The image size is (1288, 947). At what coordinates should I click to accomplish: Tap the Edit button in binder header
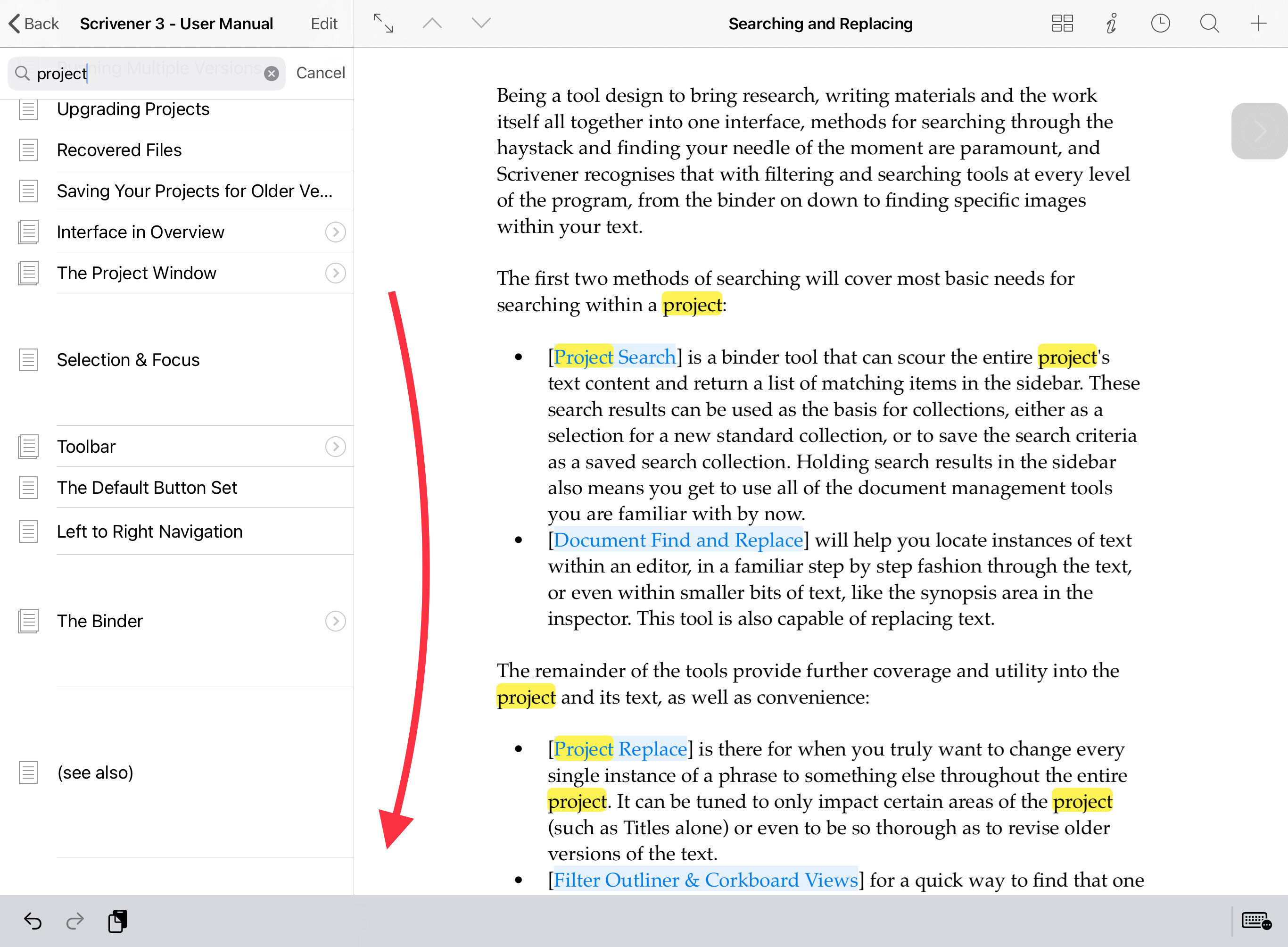pyautogui.click(x=324, y=24)
